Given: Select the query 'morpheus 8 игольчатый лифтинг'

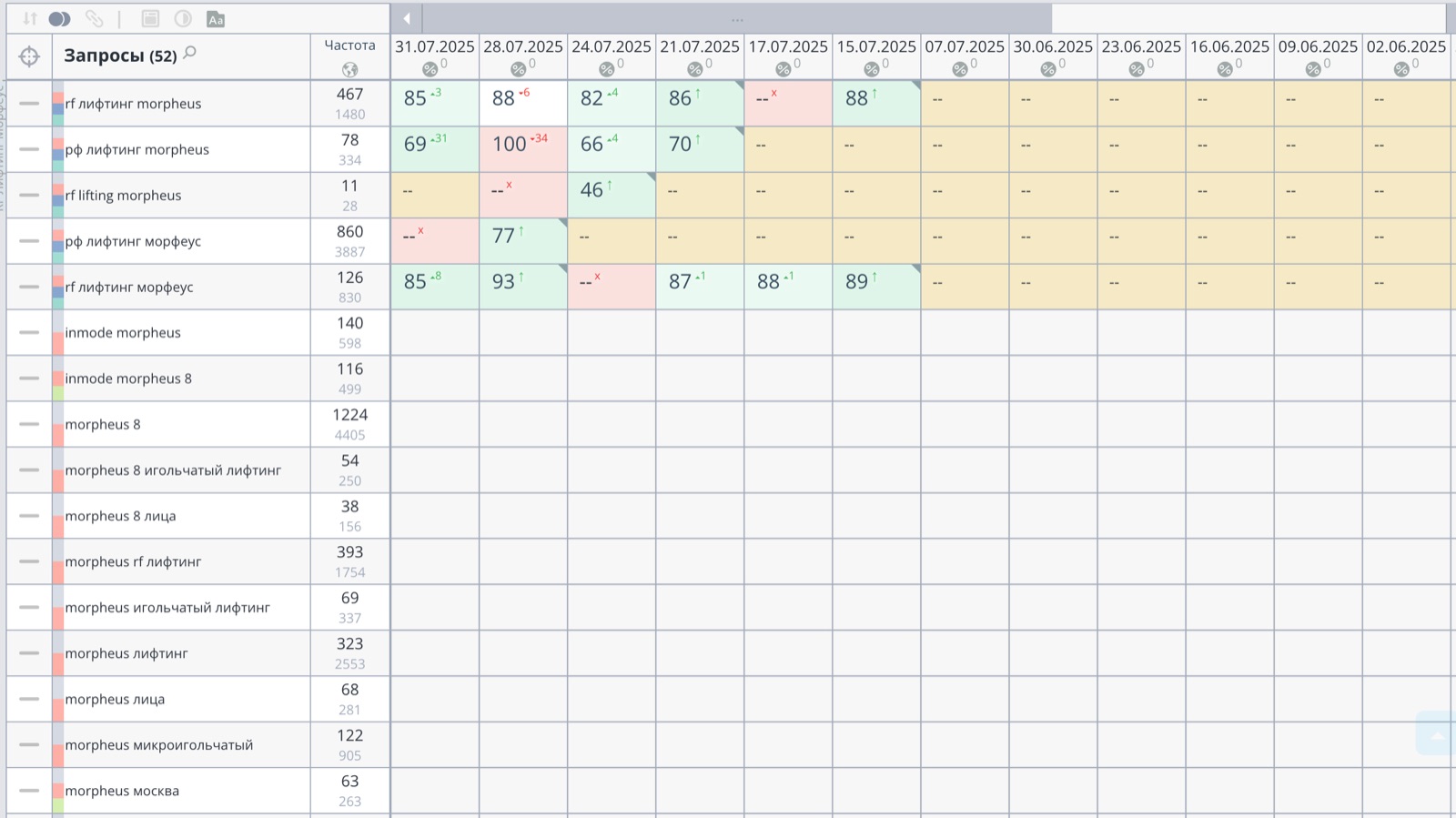Looking at the screenshot, I should coord(173,470).
